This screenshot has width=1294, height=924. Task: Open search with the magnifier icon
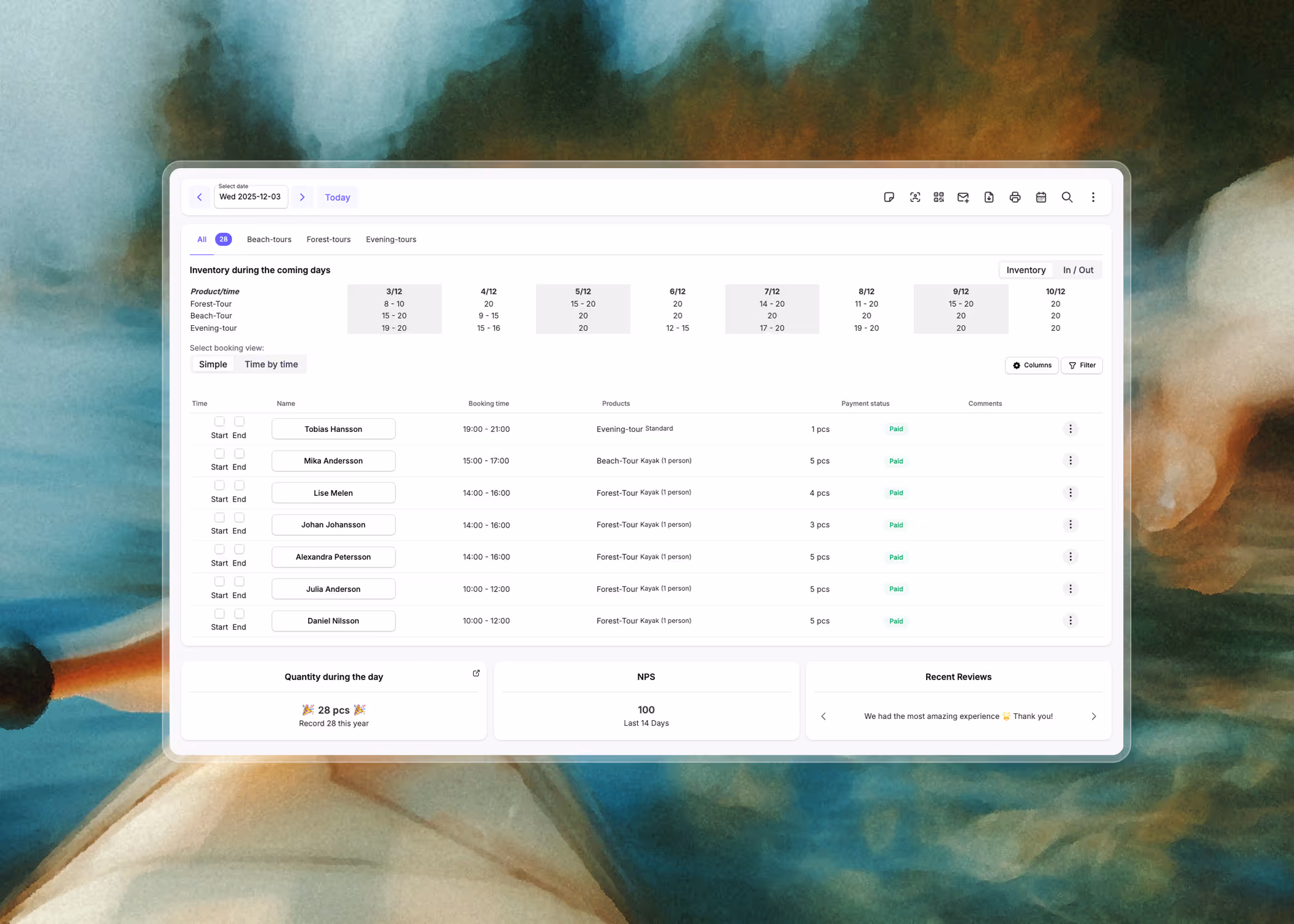(1067, 197)
